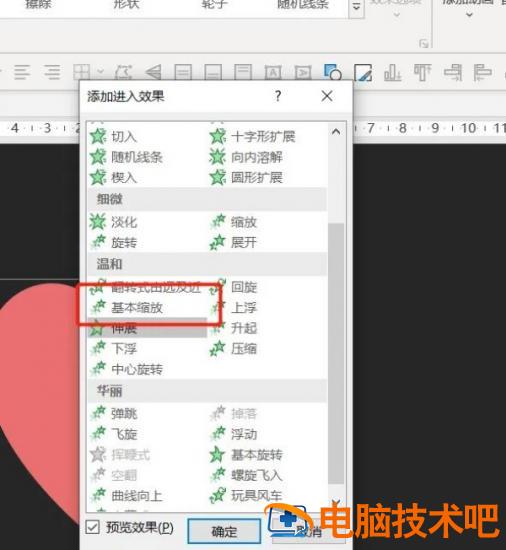506x550 pixels.
Task: Select the 展开 subtle effect
Action: click(x=234, y=242)
